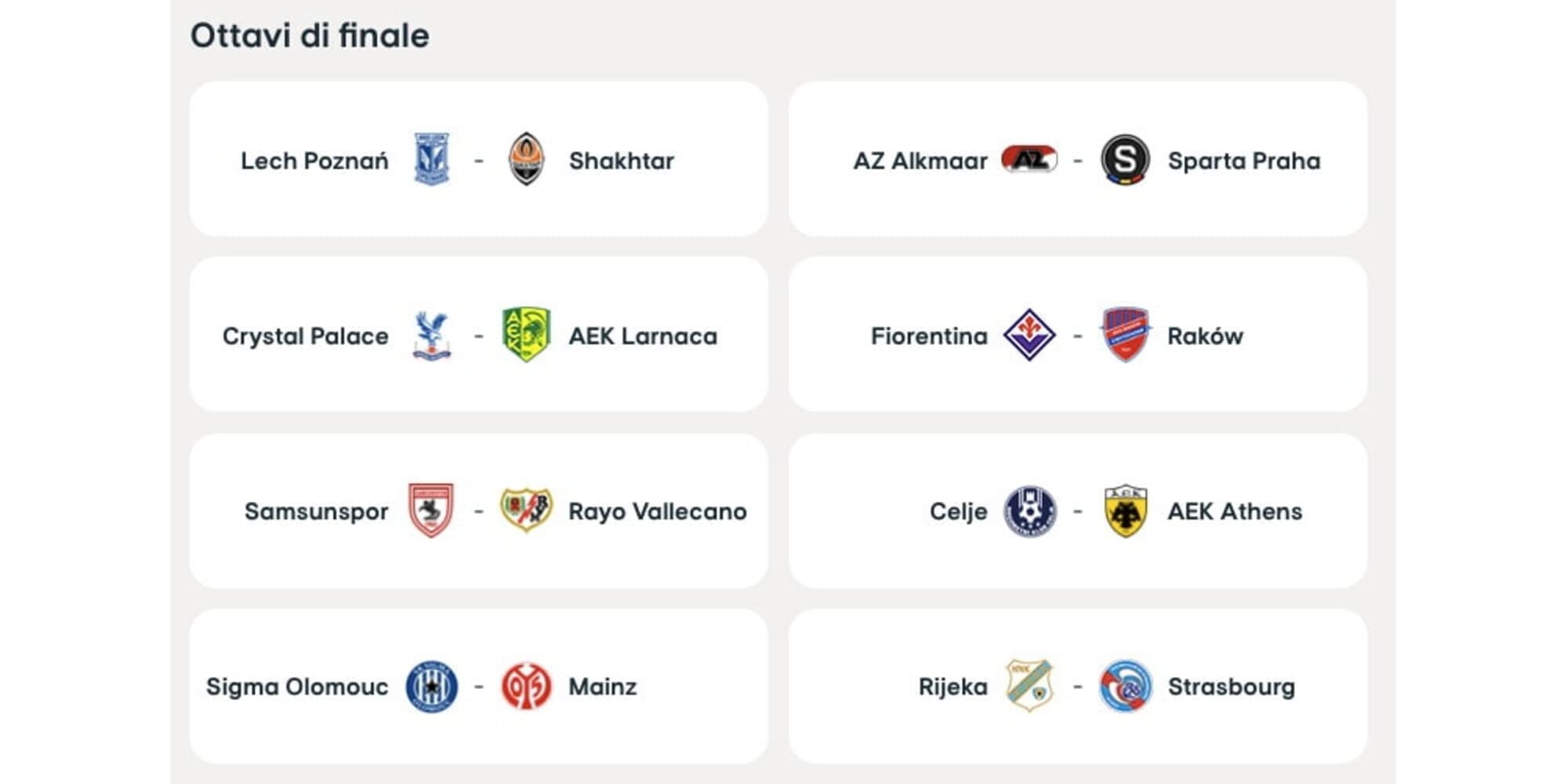Image resolution: width=1568 pixels, height=784 pixels.
Task: Click the Strasbourg club crest
Action: [x=1125, y=687]
